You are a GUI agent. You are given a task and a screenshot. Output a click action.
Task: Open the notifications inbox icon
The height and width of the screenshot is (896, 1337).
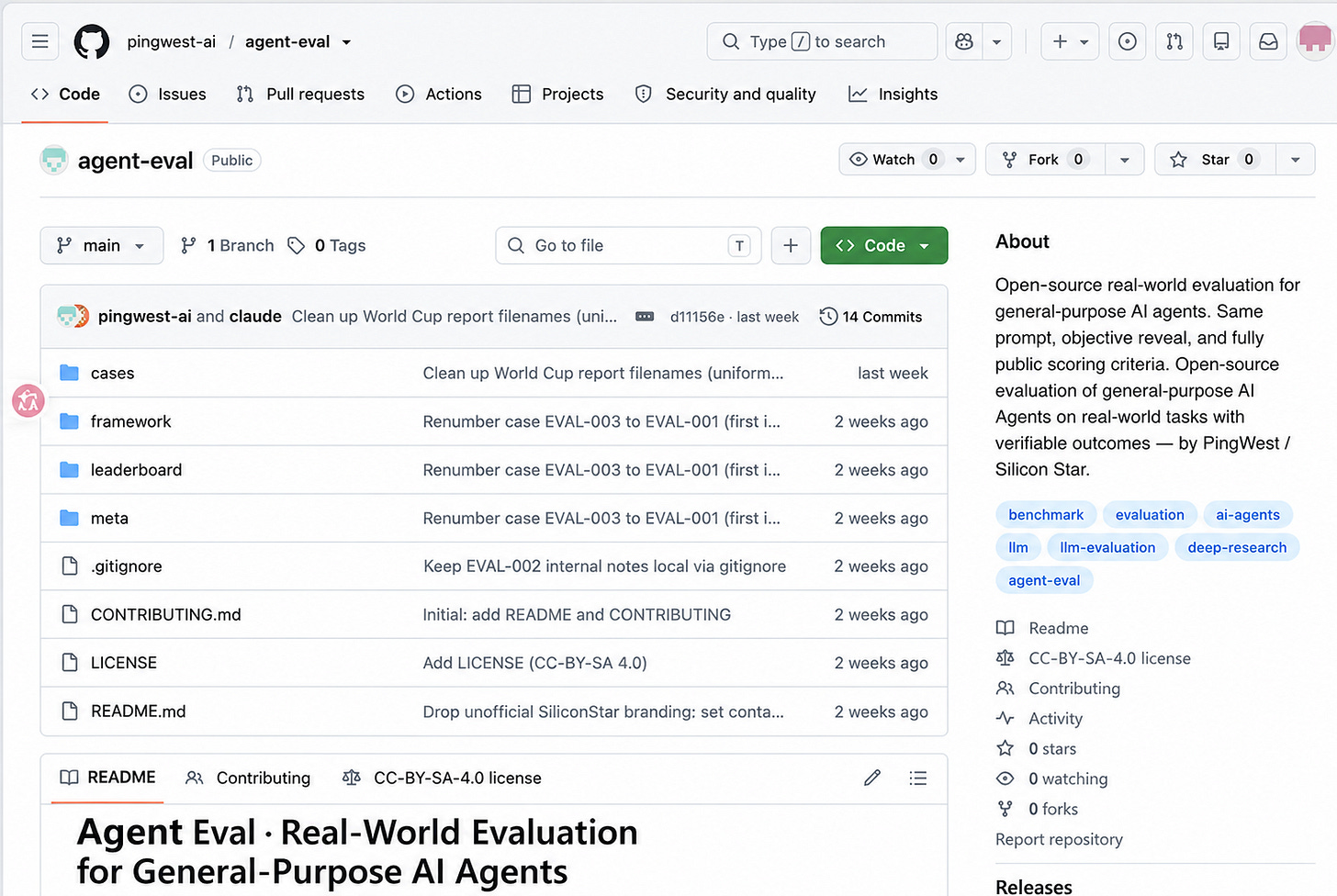pyautogui.click(x=1268, y=41)
